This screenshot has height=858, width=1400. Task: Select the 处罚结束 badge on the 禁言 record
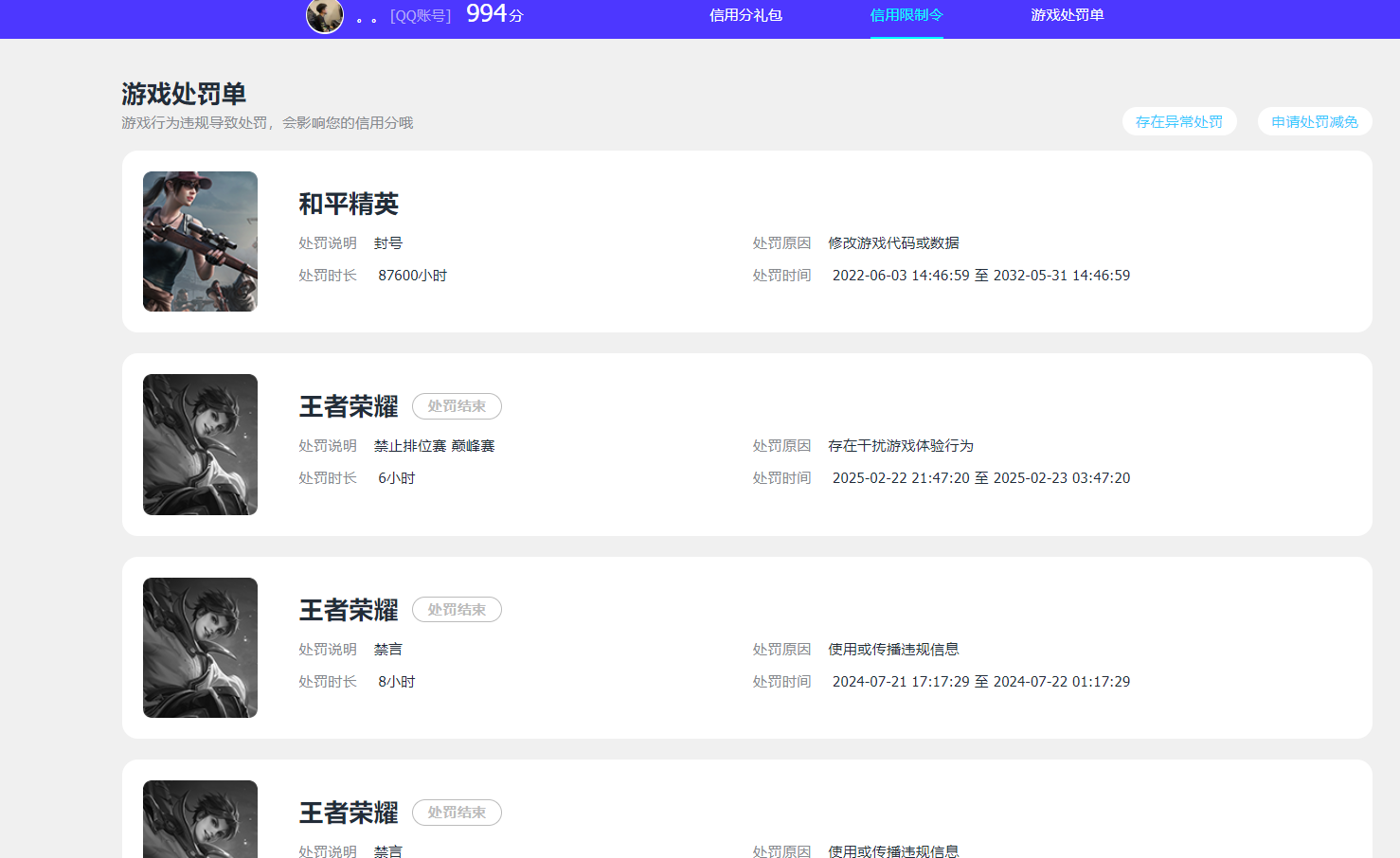pos(457,609)
